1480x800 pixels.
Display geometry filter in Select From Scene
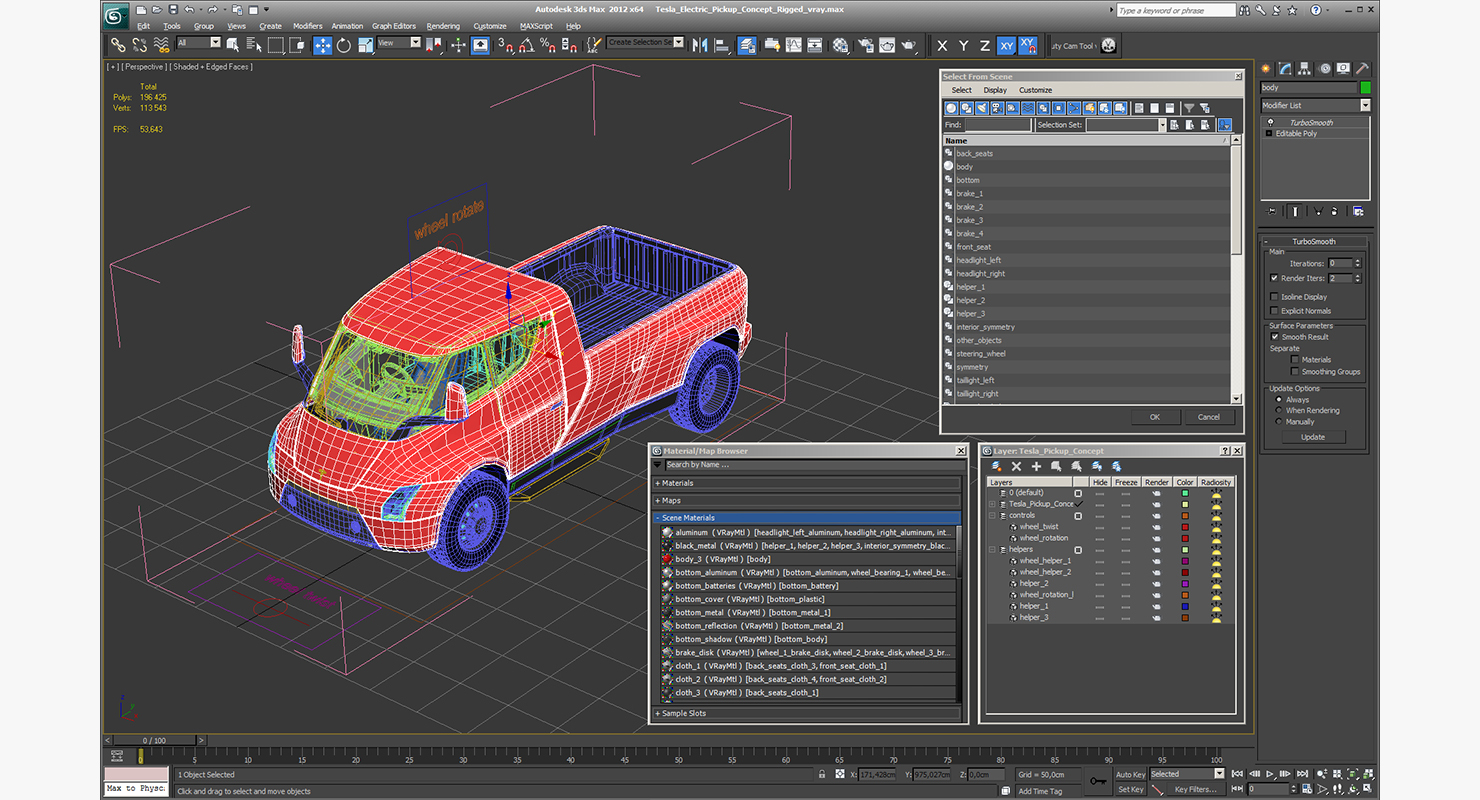(x=952, y=108)
